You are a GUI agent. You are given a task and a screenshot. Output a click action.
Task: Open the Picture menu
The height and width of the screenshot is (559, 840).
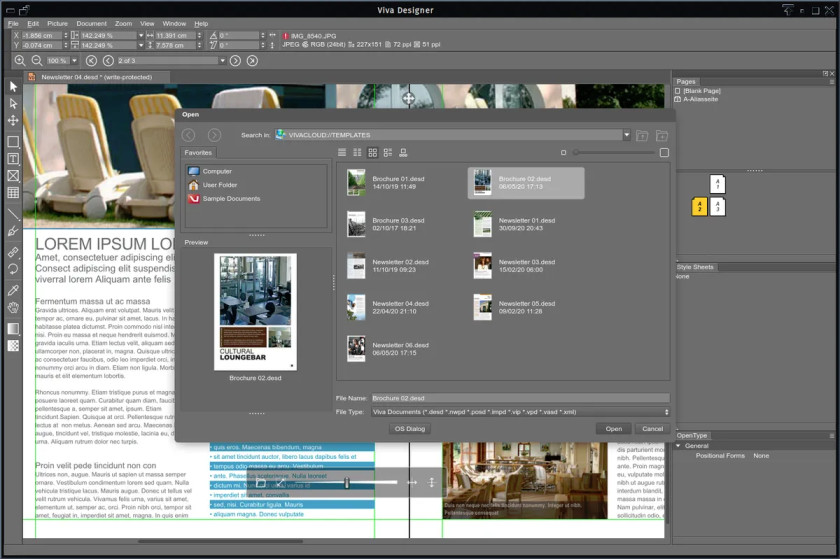tap(57, 24)
